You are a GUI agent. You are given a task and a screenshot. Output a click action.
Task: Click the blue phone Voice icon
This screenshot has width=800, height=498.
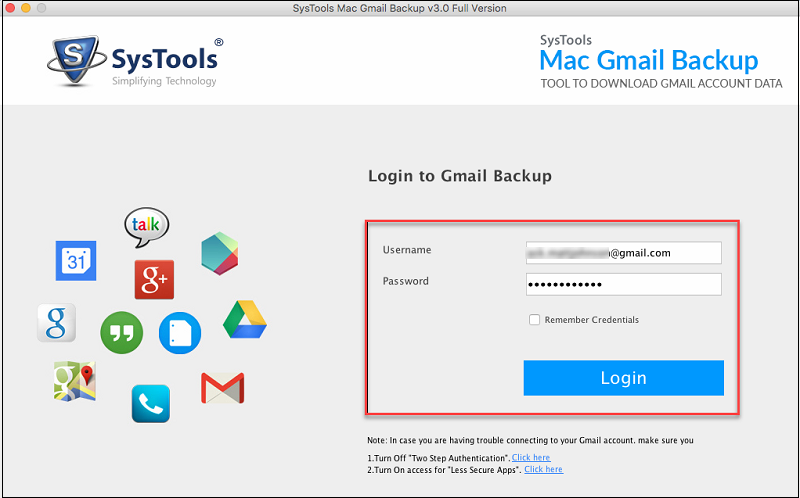coord(151,404)
